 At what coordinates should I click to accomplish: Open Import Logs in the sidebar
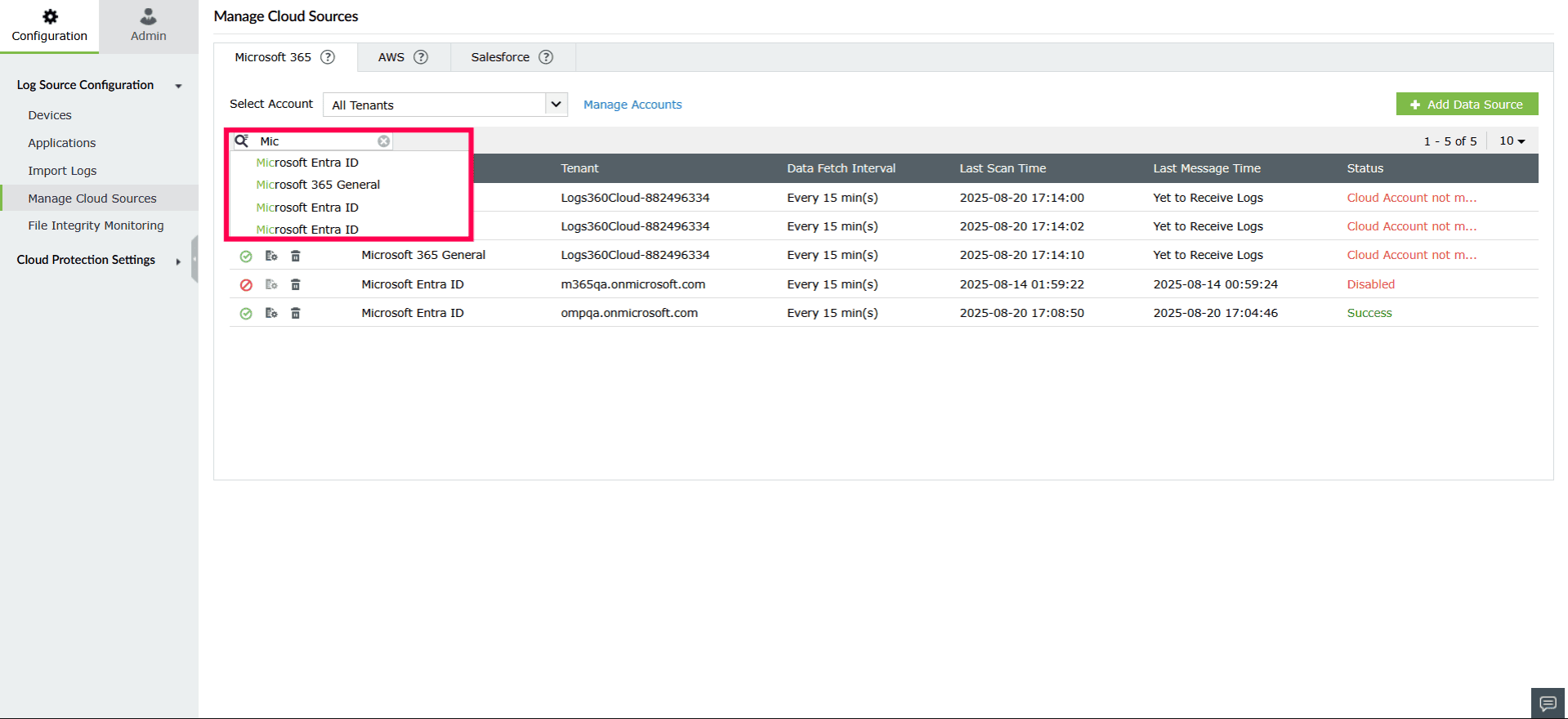pyautogui.click(x=62, y=171)
